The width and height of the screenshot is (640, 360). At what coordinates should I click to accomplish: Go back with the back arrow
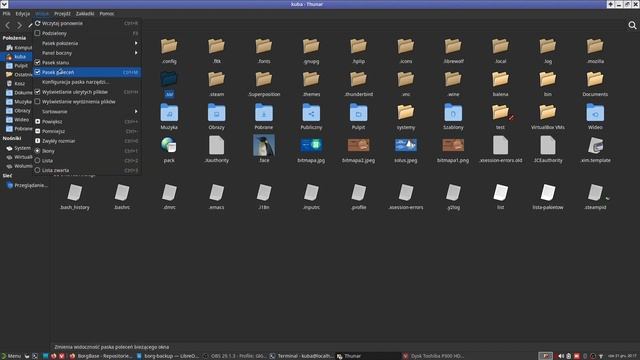(x=7, y=25)
